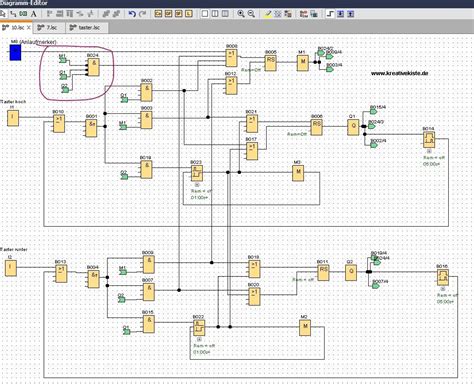Zoom out with the magnifier minus icon
The width and height of the screenshot is (474, 384).
coord(251,14)
